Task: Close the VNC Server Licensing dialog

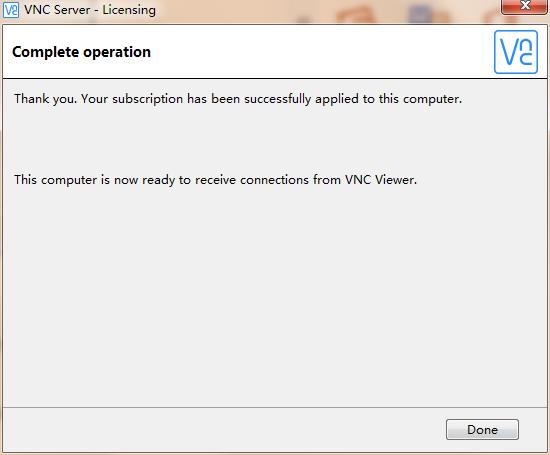Action: (x=525, y=6)
